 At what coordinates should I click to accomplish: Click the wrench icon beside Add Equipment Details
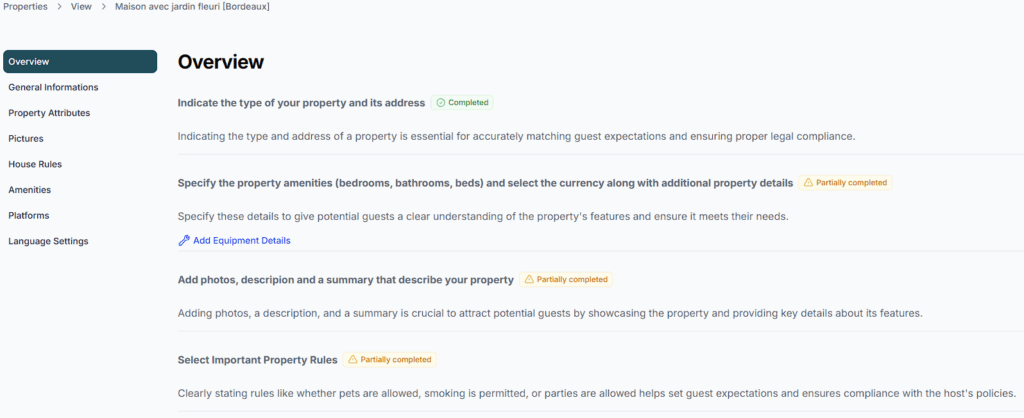pos(184,241)
